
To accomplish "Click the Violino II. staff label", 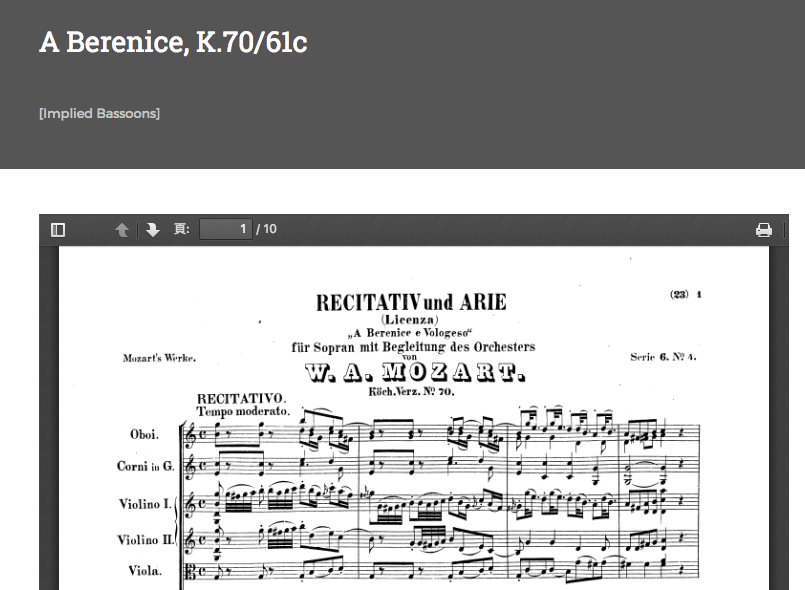I will [x=145, y=540].
